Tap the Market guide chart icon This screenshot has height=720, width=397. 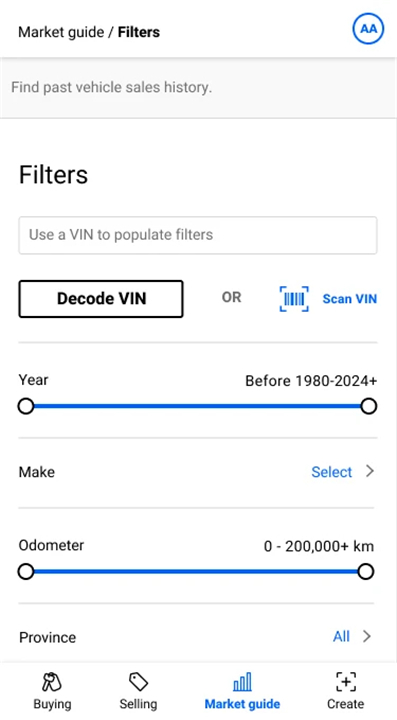[242, 682]
